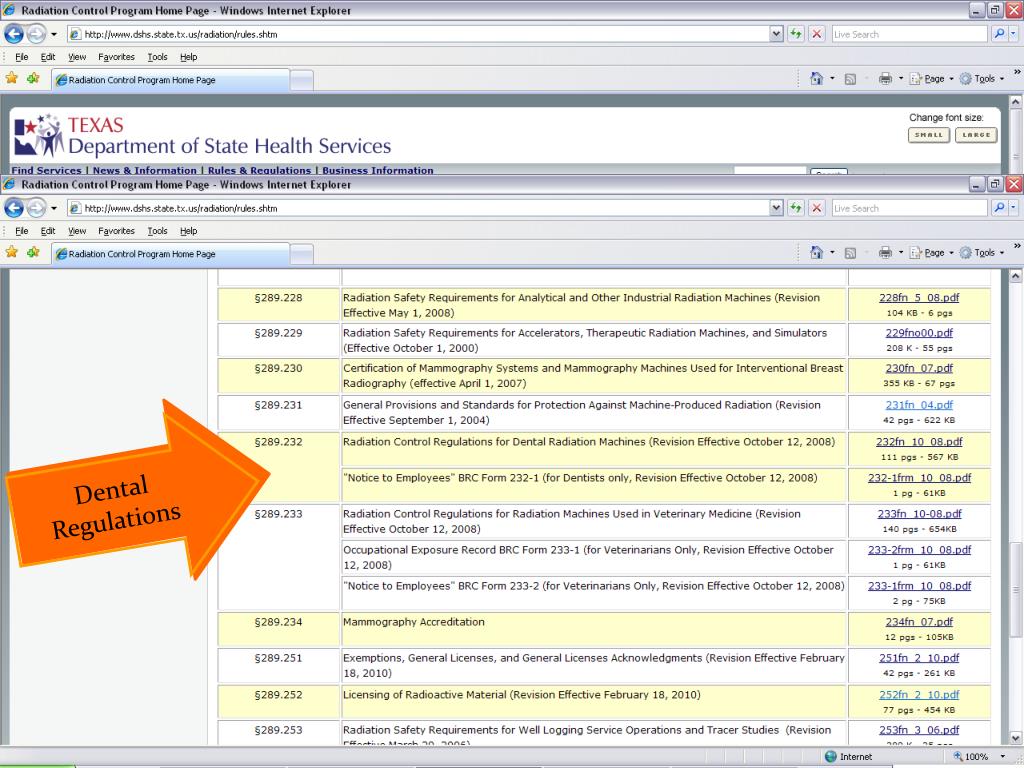Click Refresh icon in the foreground window's address bar
The height and width of the screenshot is (768, 1024).
pos(797,208)
